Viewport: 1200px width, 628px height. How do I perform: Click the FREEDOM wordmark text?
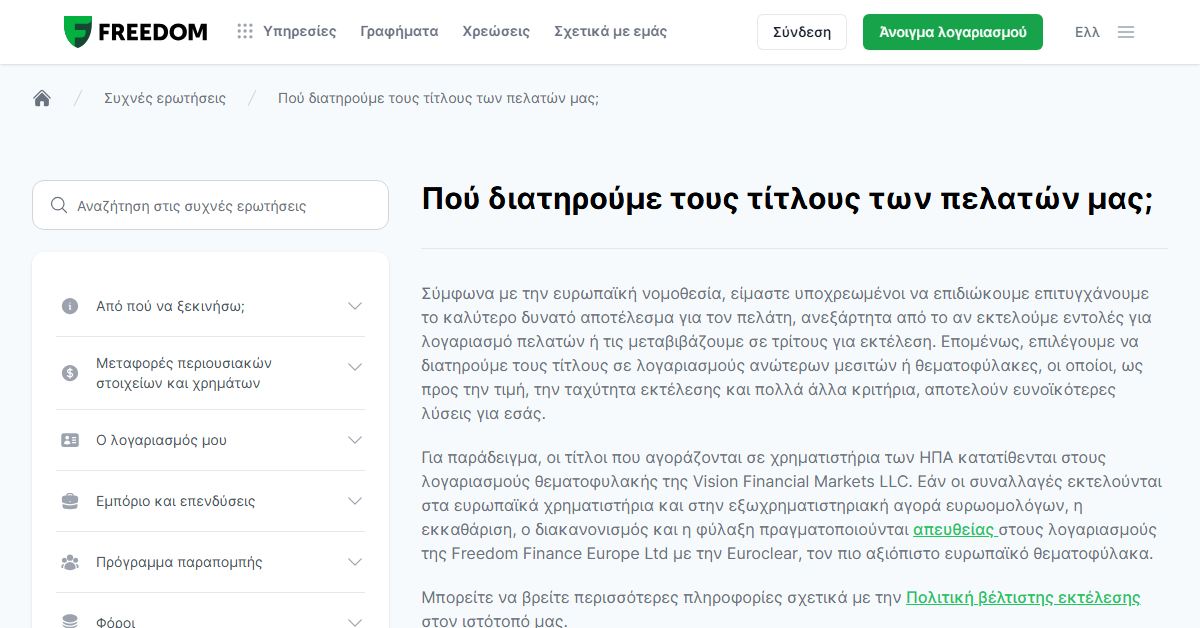click(x=153, y=32)
